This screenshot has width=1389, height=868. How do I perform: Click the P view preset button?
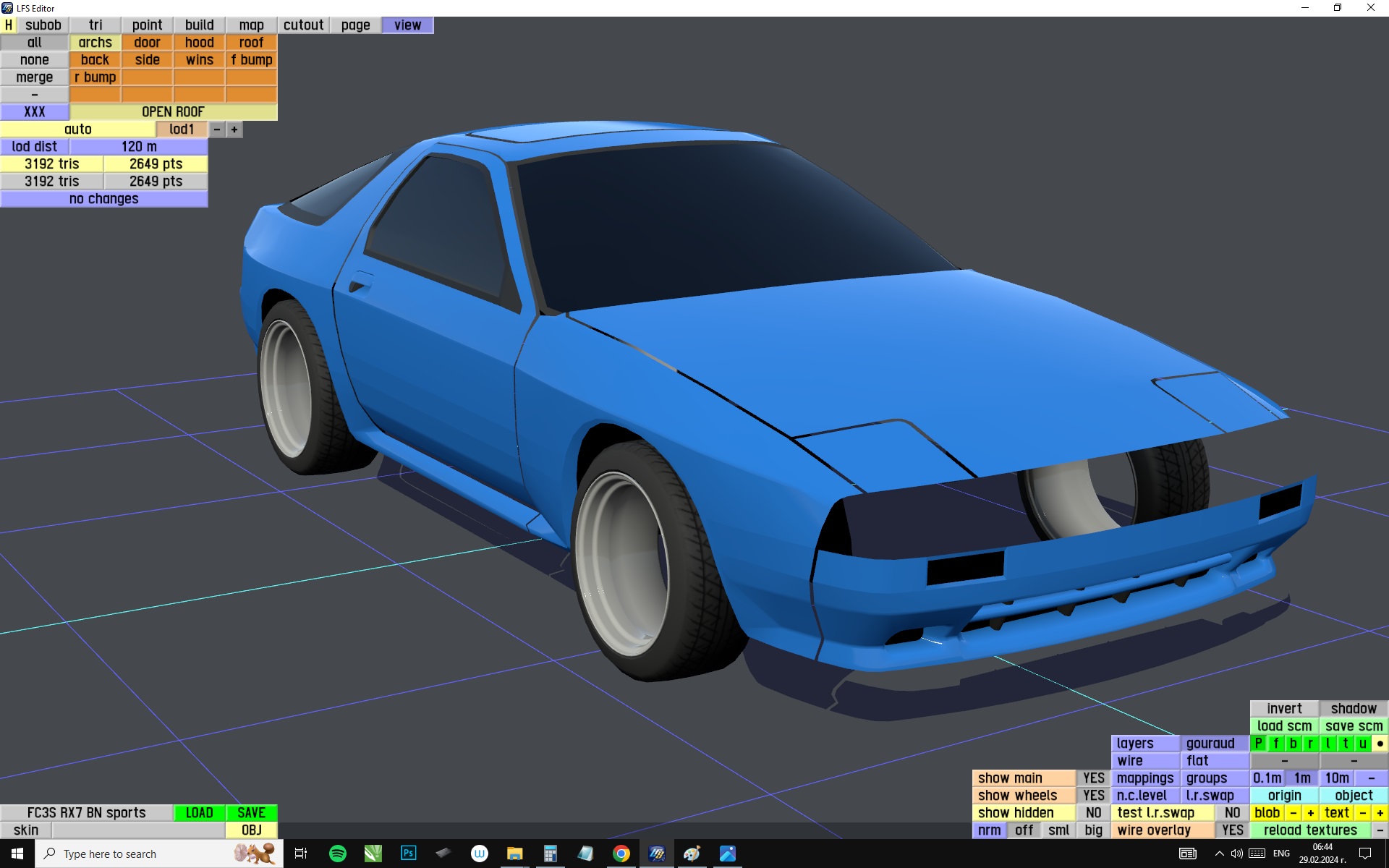click(1258, 743)
